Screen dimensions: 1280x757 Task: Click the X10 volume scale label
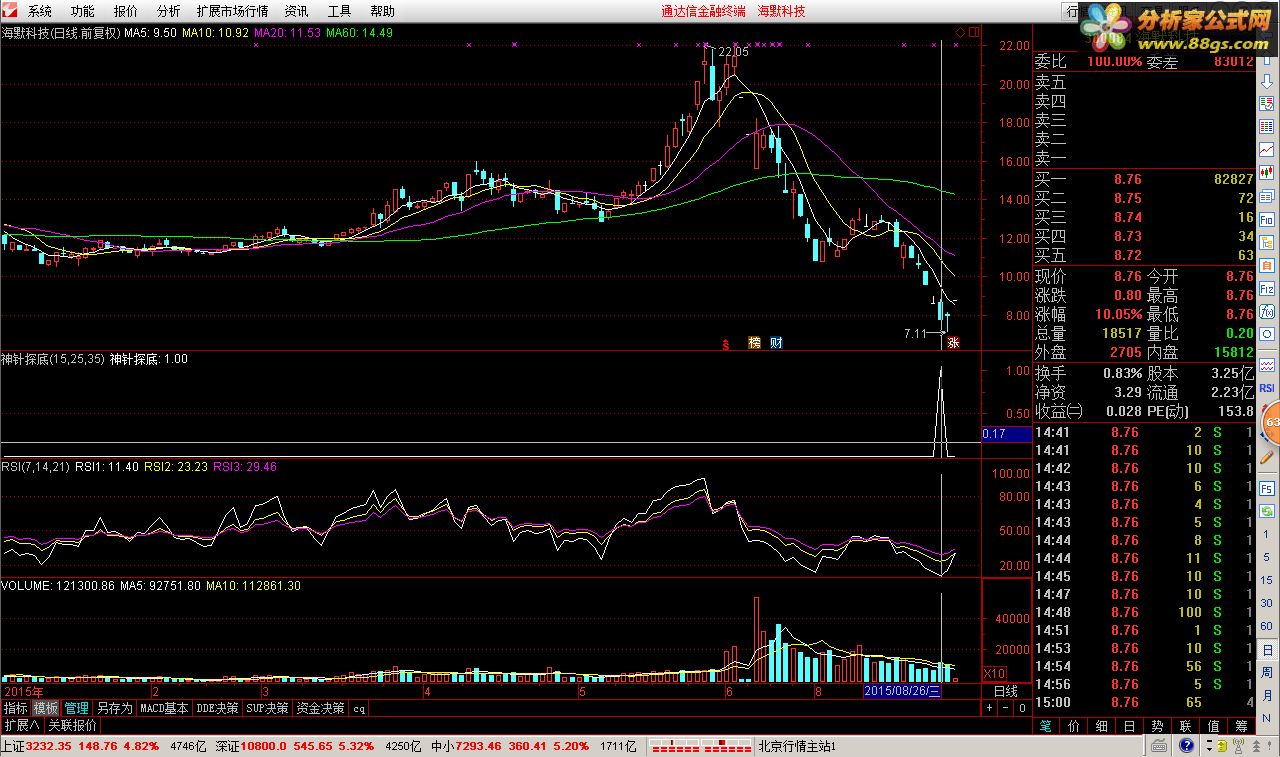click(x=995, y=673)
